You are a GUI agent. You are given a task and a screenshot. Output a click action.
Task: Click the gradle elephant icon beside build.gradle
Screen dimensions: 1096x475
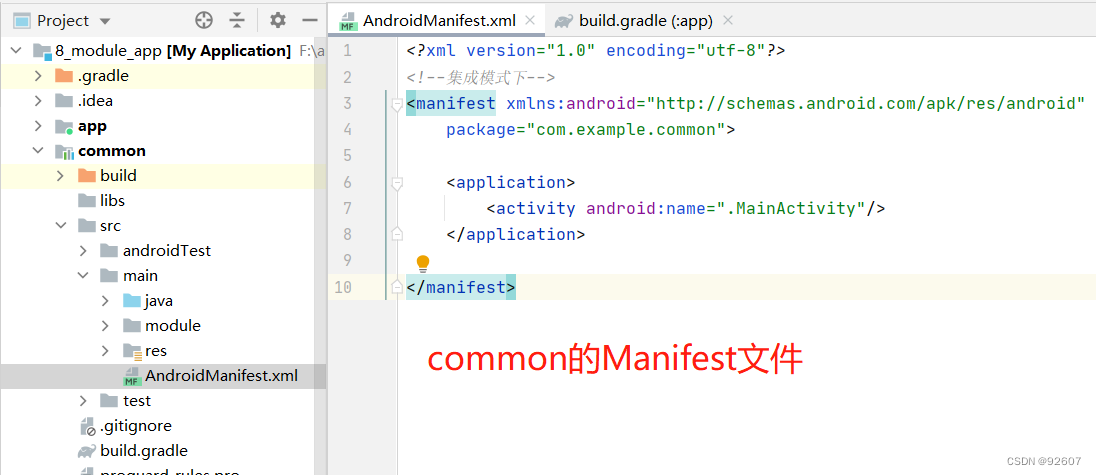click(86, 451)
